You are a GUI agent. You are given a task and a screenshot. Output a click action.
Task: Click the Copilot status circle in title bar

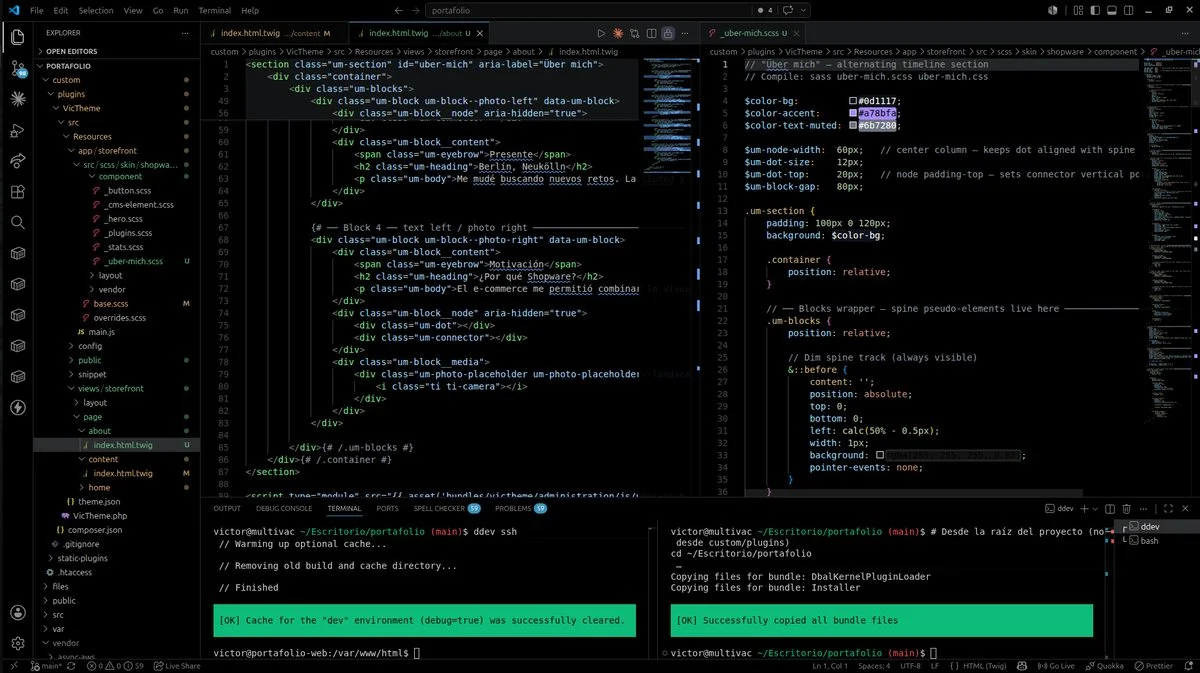1051,10
